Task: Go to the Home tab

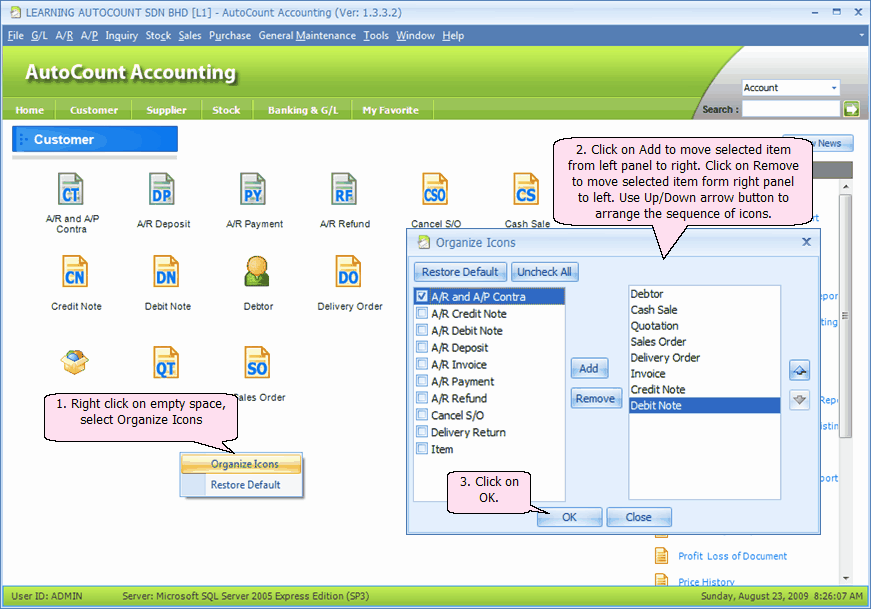Action: pos(29,110)
